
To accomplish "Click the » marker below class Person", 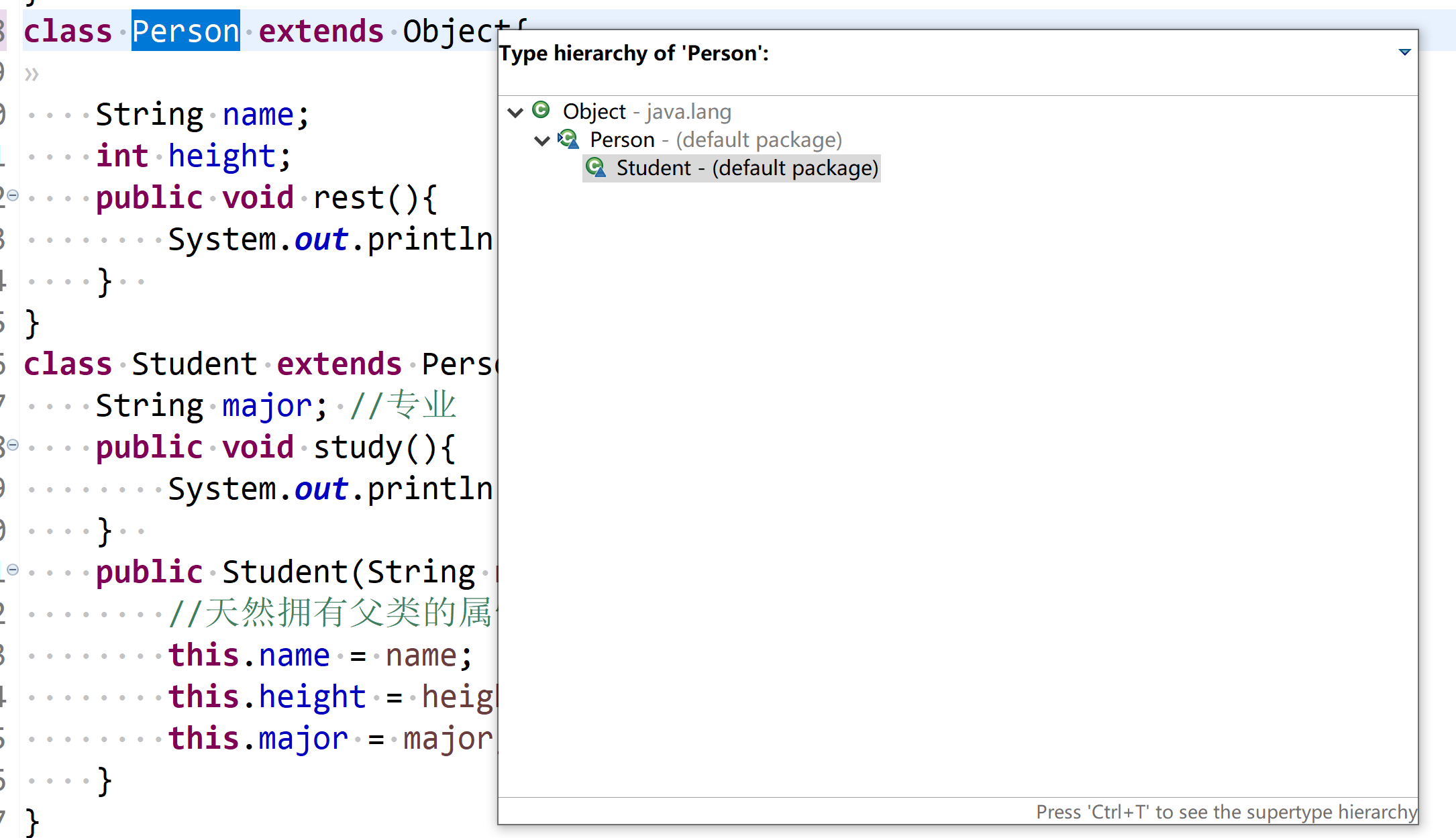I will [x=32, y=74].
